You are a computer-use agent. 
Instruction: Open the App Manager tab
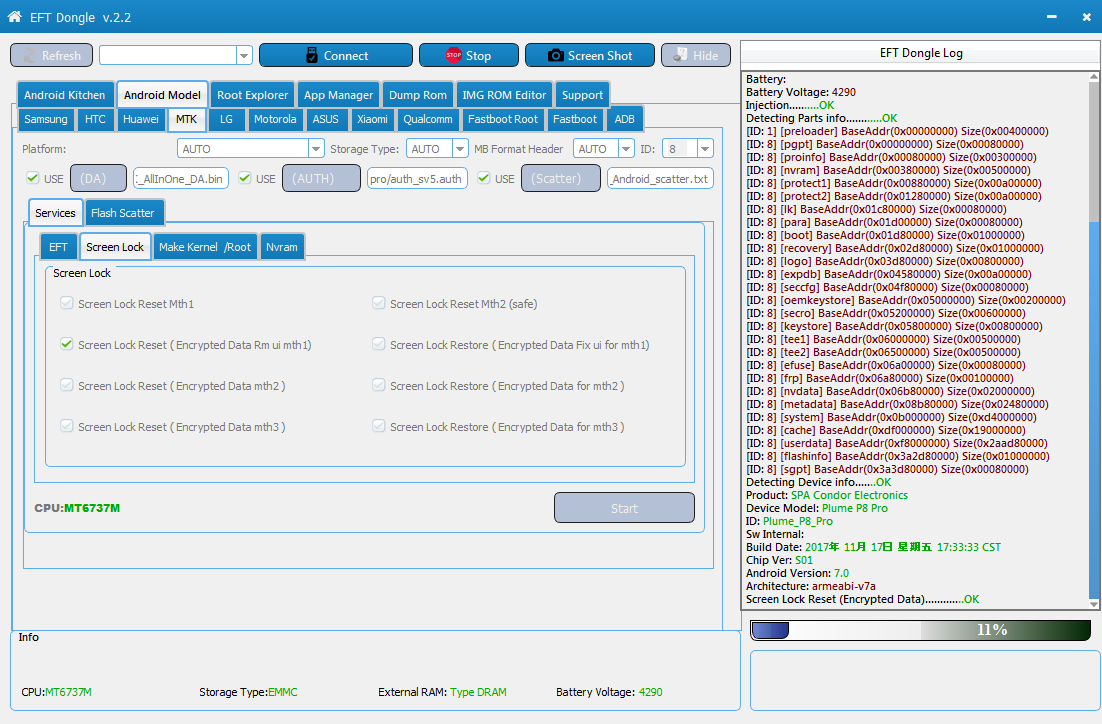(x=338, y=95)
